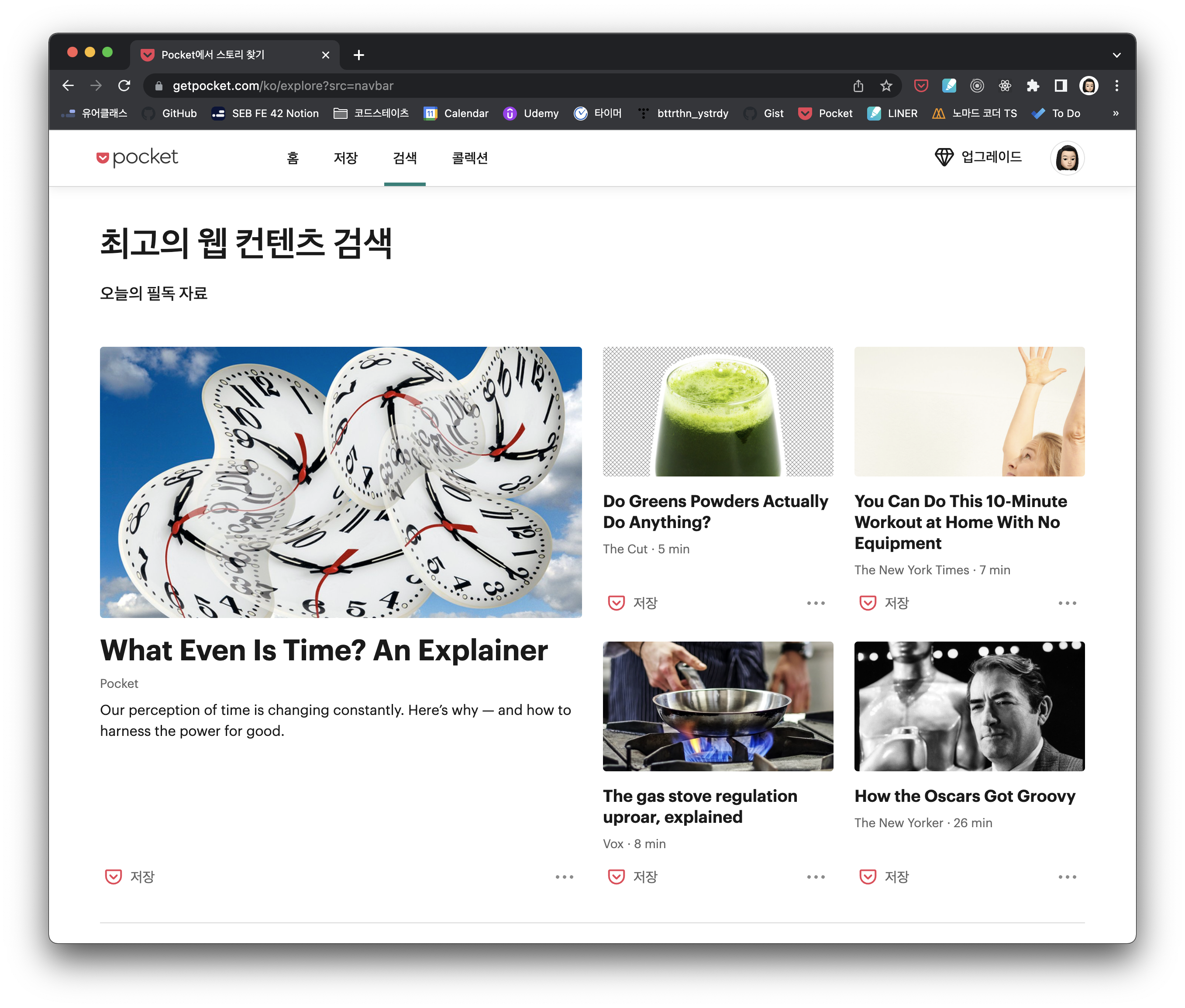The height and width of the screenshot is (1008, 1185).
Task: Go to the 저장 navigation tab
Action: pos(345,158)
